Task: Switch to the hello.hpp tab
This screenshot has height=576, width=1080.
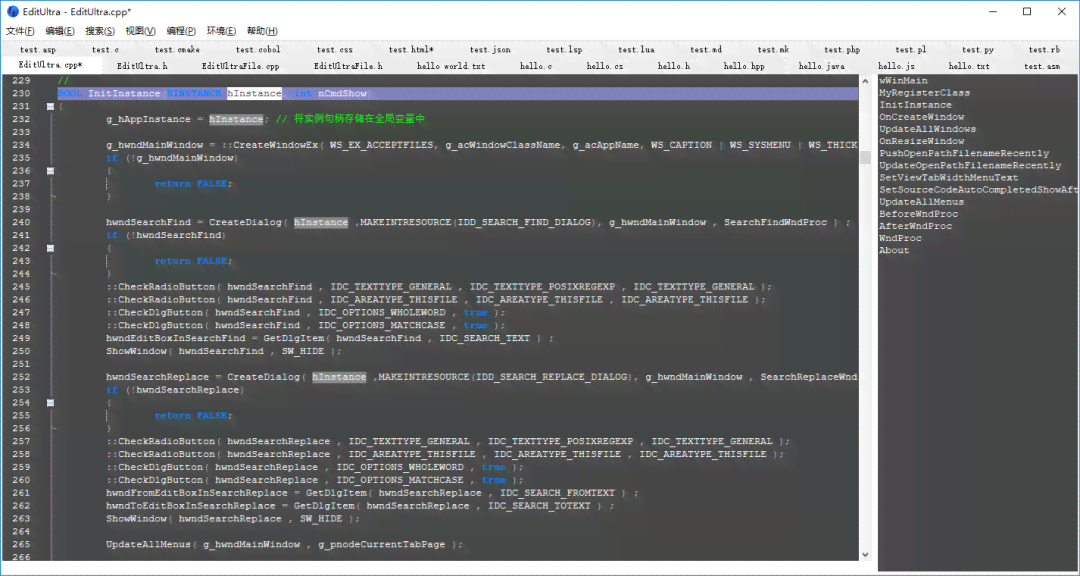Action: click(x=744, y=66)
